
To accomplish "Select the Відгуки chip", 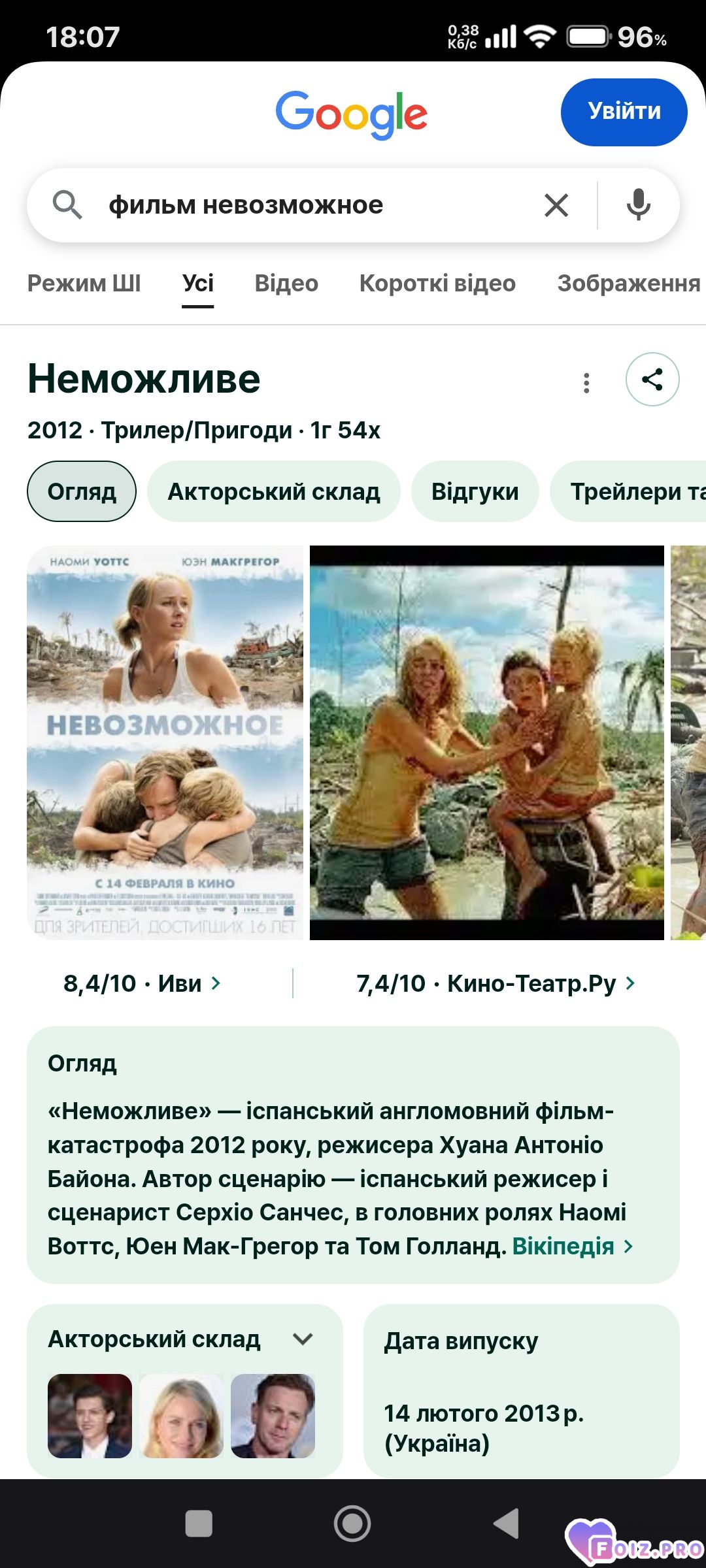I will click(x=475, y=491).
